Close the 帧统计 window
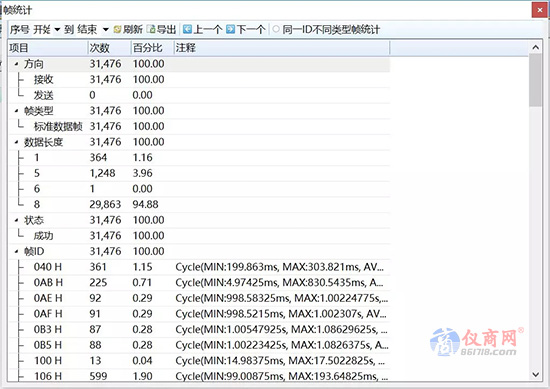550x389 pixels. coord(540,10)
